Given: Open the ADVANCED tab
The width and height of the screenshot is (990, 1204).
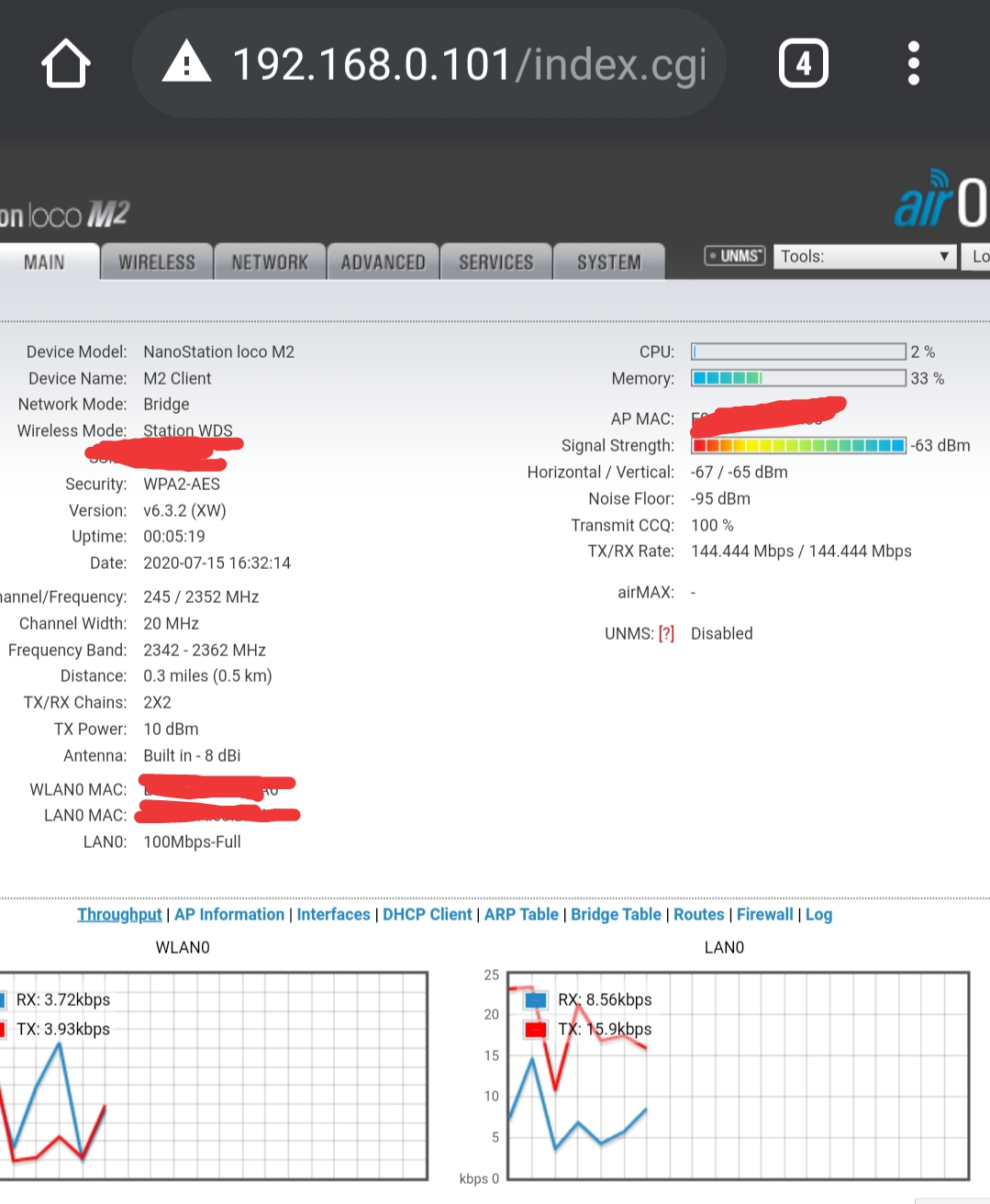Looking at the screenshot, I should (x=384, y=262).
